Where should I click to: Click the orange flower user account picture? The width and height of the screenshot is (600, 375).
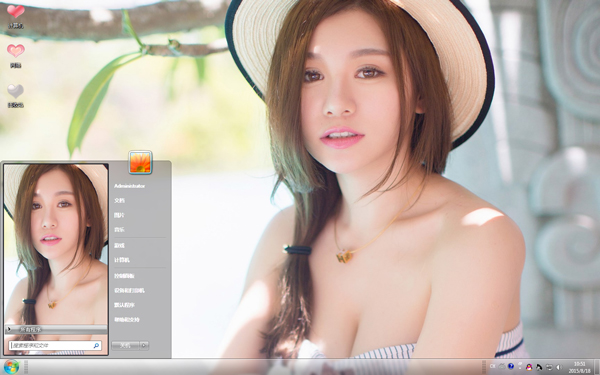pyautogui.click(x=140, y=163)
